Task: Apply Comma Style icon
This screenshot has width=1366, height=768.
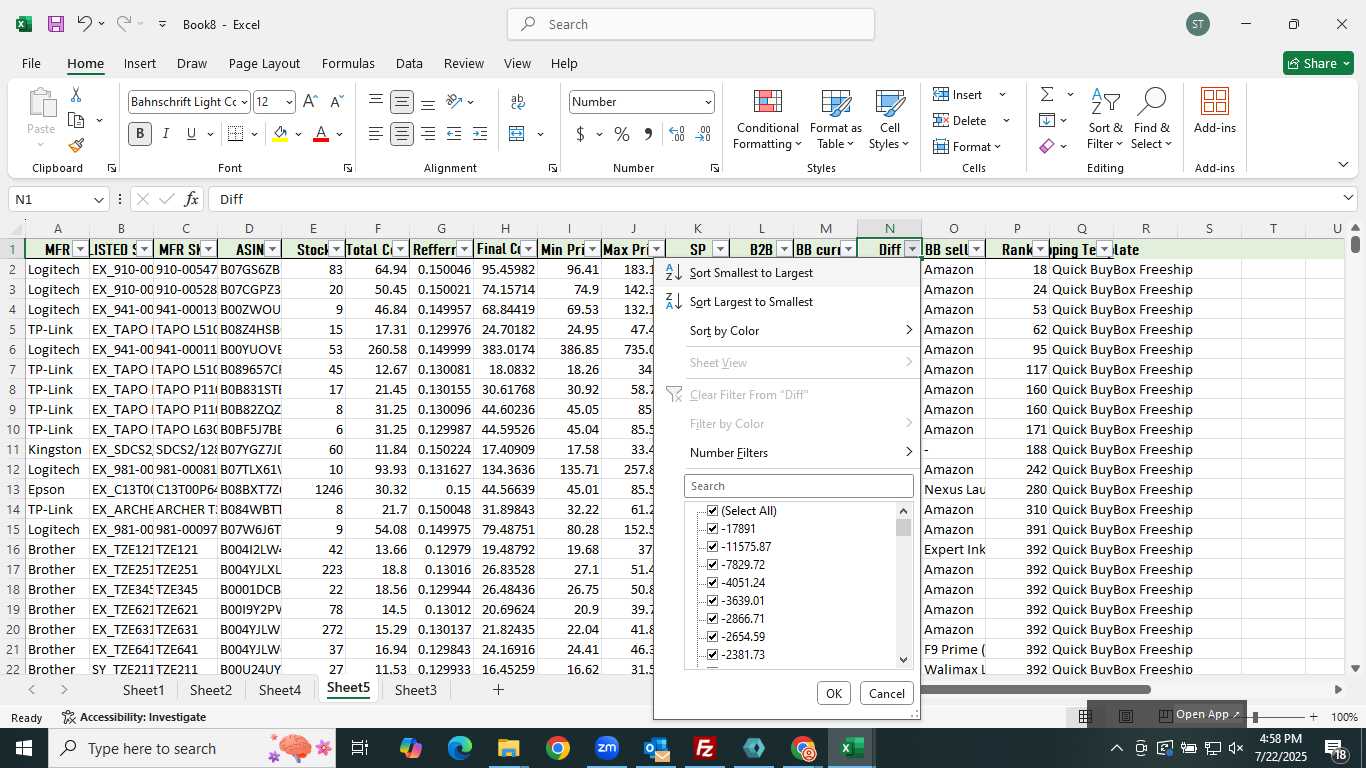Action: point(648,134)
